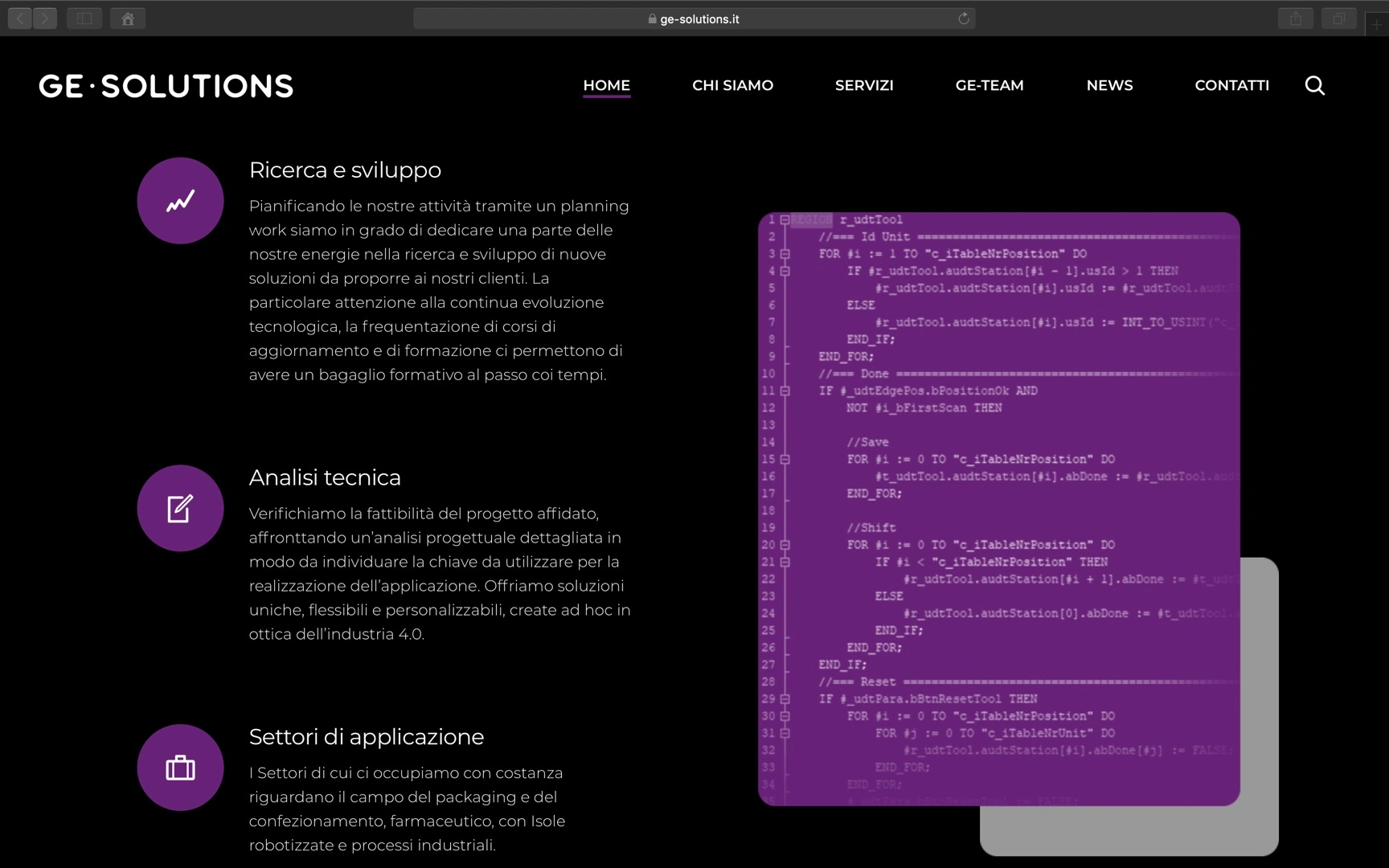Image resolution: width=1389 pixels, height=868 pixels.
Task: Open the CONTATTI menu item
Action: coord(1231,85)
